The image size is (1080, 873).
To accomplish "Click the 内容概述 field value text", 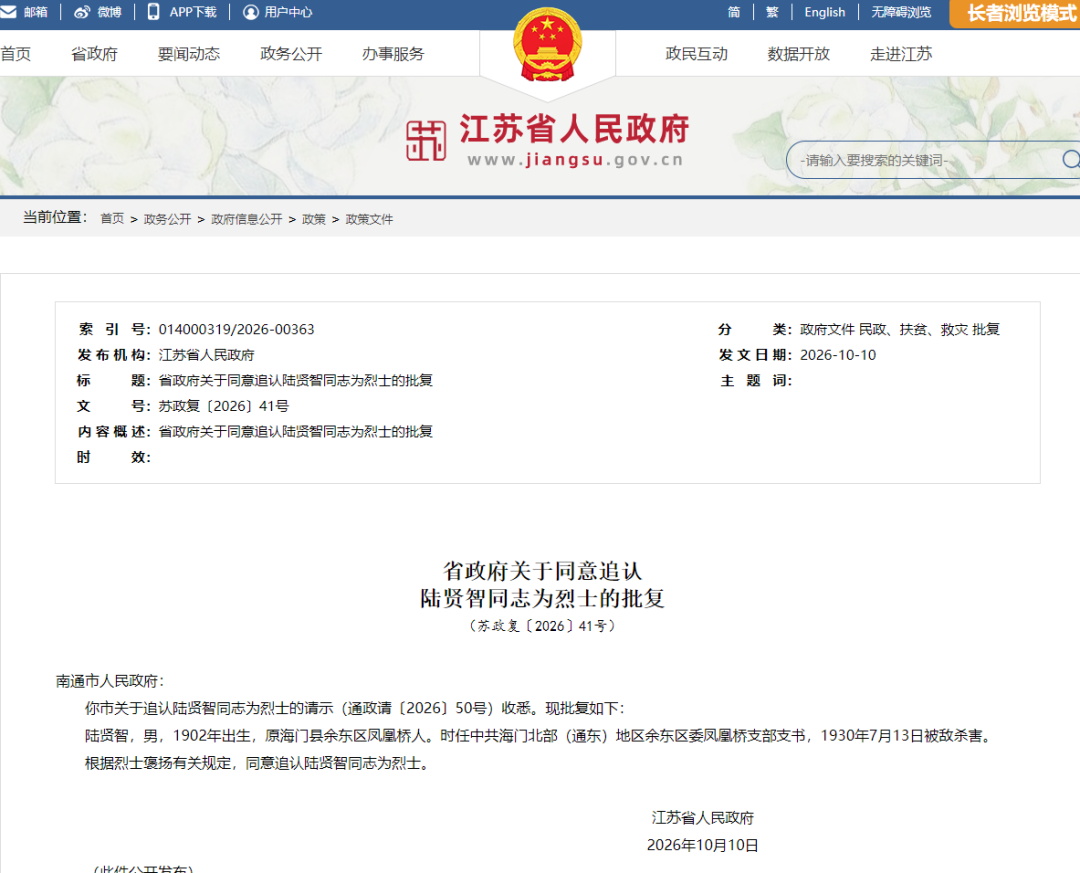I will [x=295, y=431].
